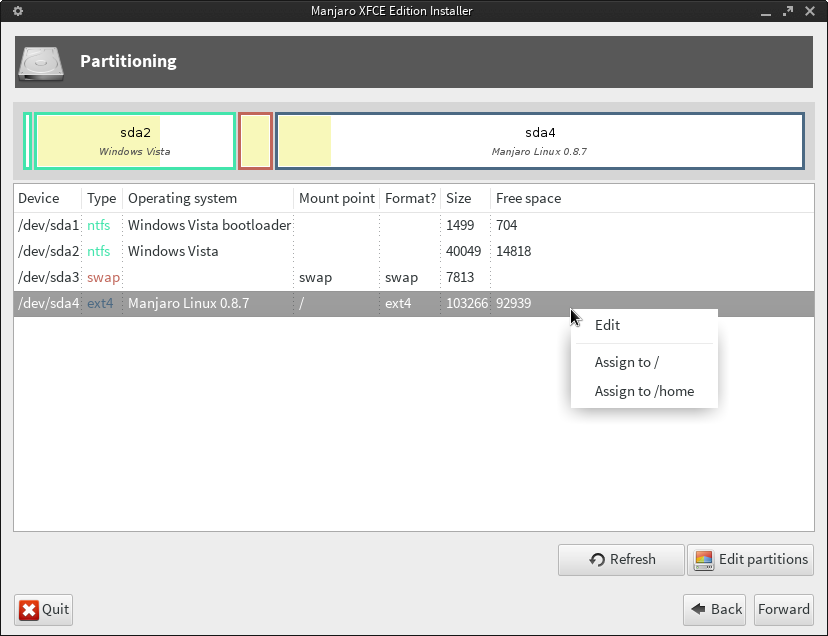Click the size value 40049
This screenshot has height=636, width=828.
[x=463, y=251]
